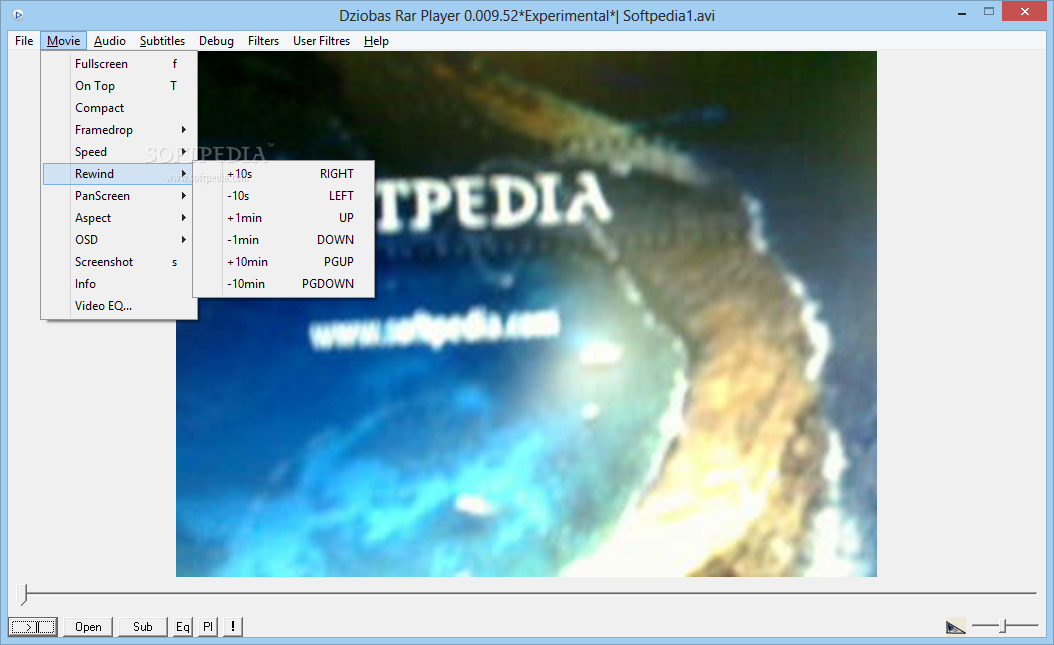
Task: Click the play/pause button
Action: click(32, 627)
